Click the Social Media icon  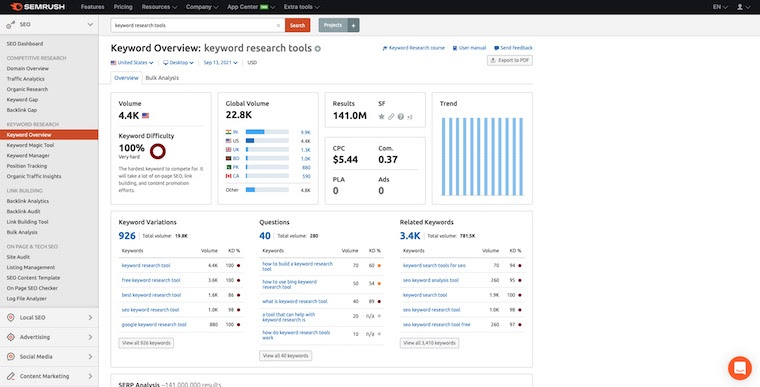click(11, 356)
